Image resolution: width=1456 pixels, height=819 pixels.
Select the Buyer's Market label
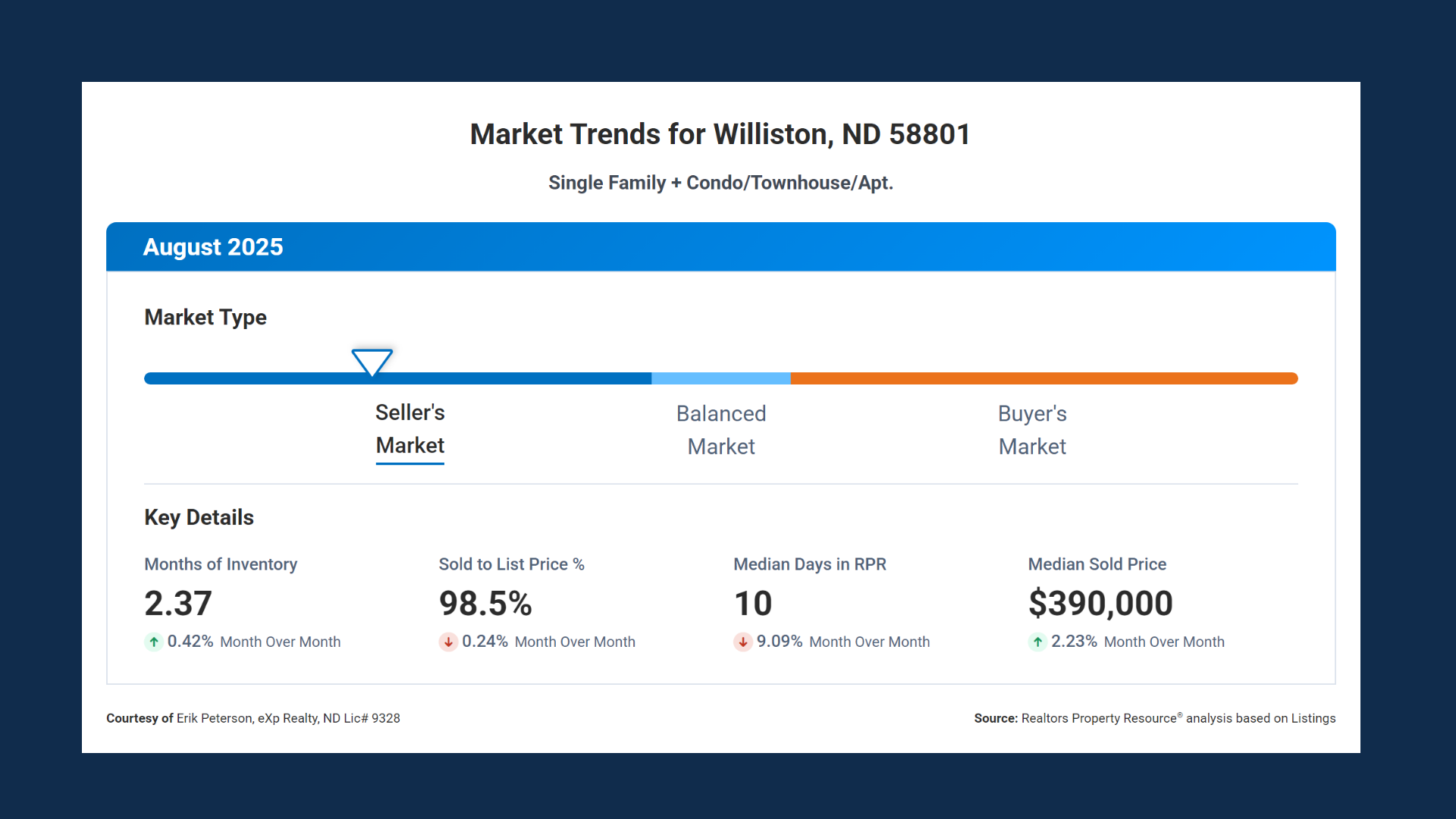[1031, 430]
